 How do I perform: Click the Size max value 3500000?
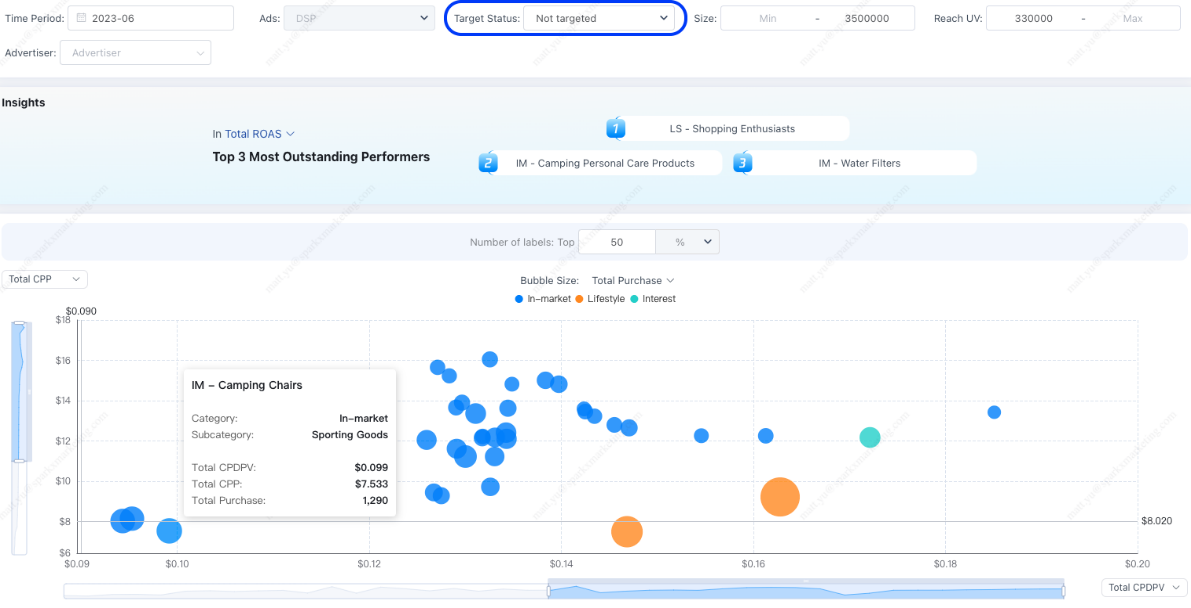867,18
